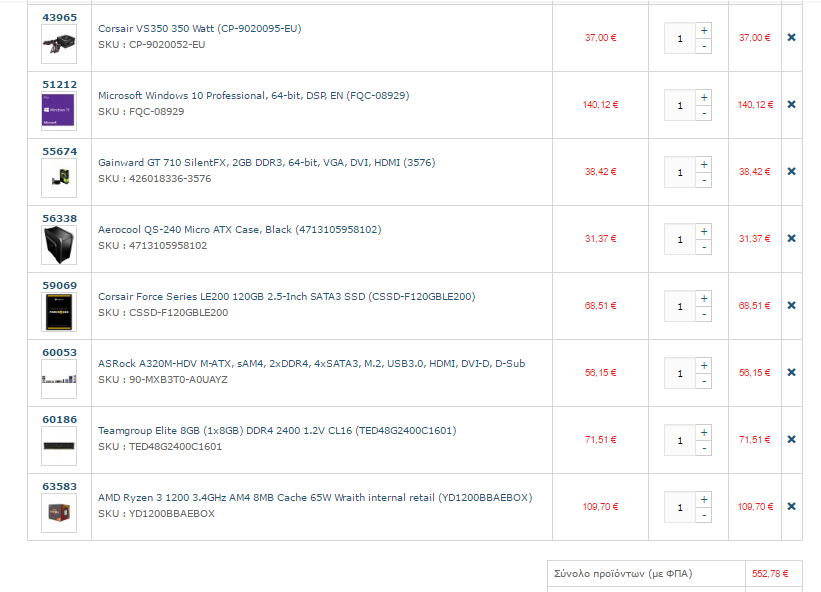The width and height of the screenshot is (821, 592).
Task: Click product code 51212
Action: pyautogui.click(x=60, y=85)
